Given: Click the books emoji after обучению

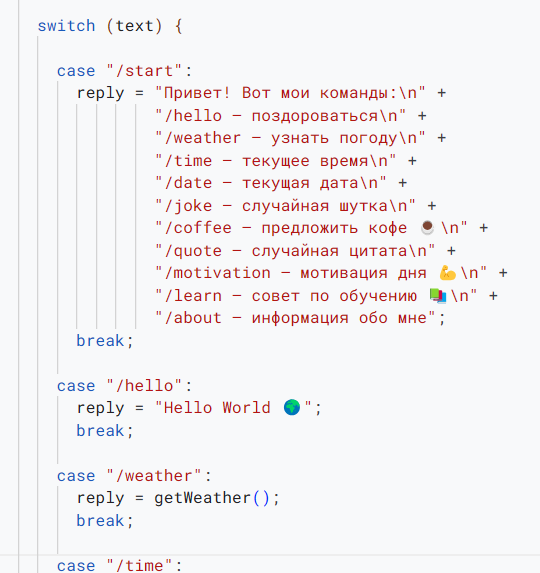Looking at the screenshot, I should tap(438, 296).
